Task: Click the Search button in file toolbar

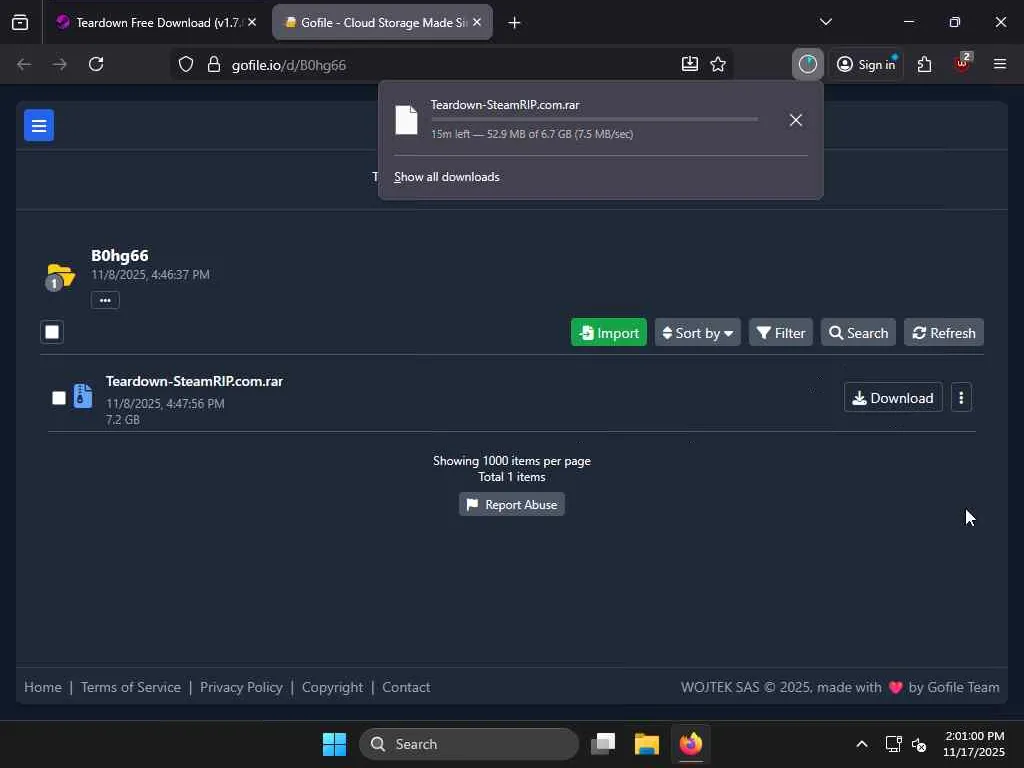Action: pyautogui.click(x=858, y=332)
